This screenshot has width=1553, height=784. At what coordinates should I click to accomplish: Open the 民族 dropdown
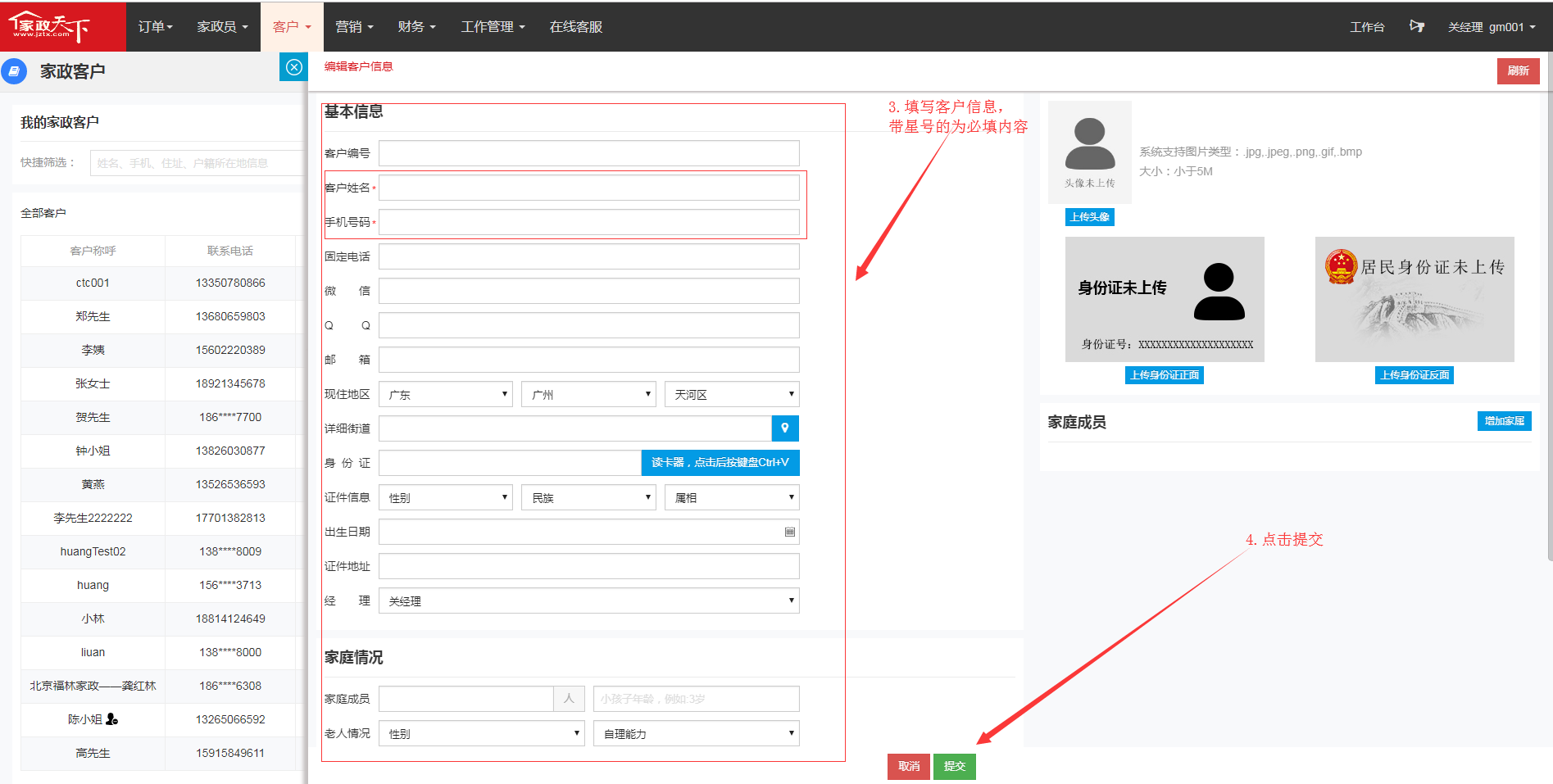588,497
